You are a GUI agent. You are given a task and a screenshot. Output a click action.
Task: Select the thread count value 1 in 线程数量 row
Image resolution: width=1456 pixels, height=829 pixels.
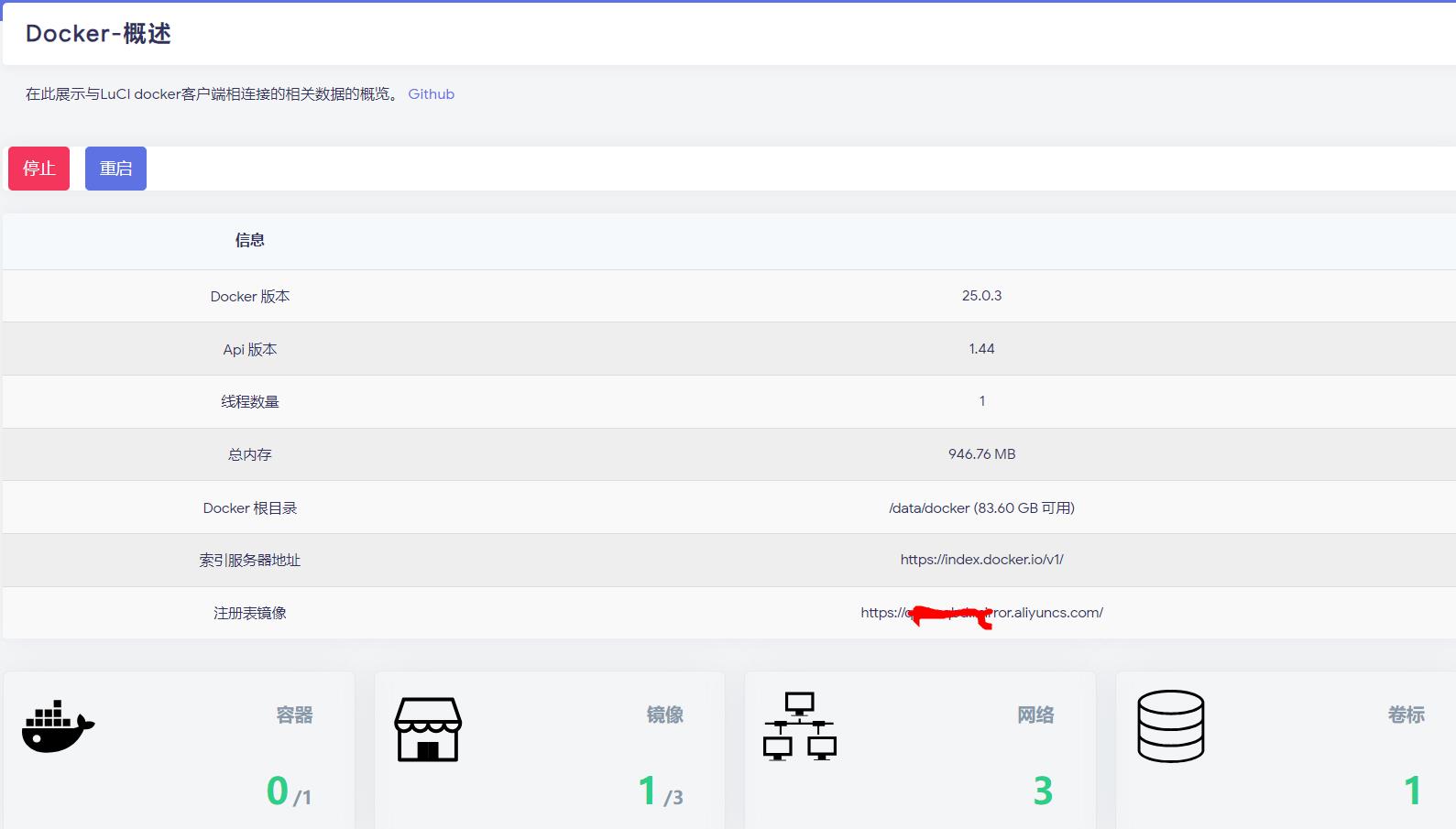pyautogui.click(x=982, y=401)
